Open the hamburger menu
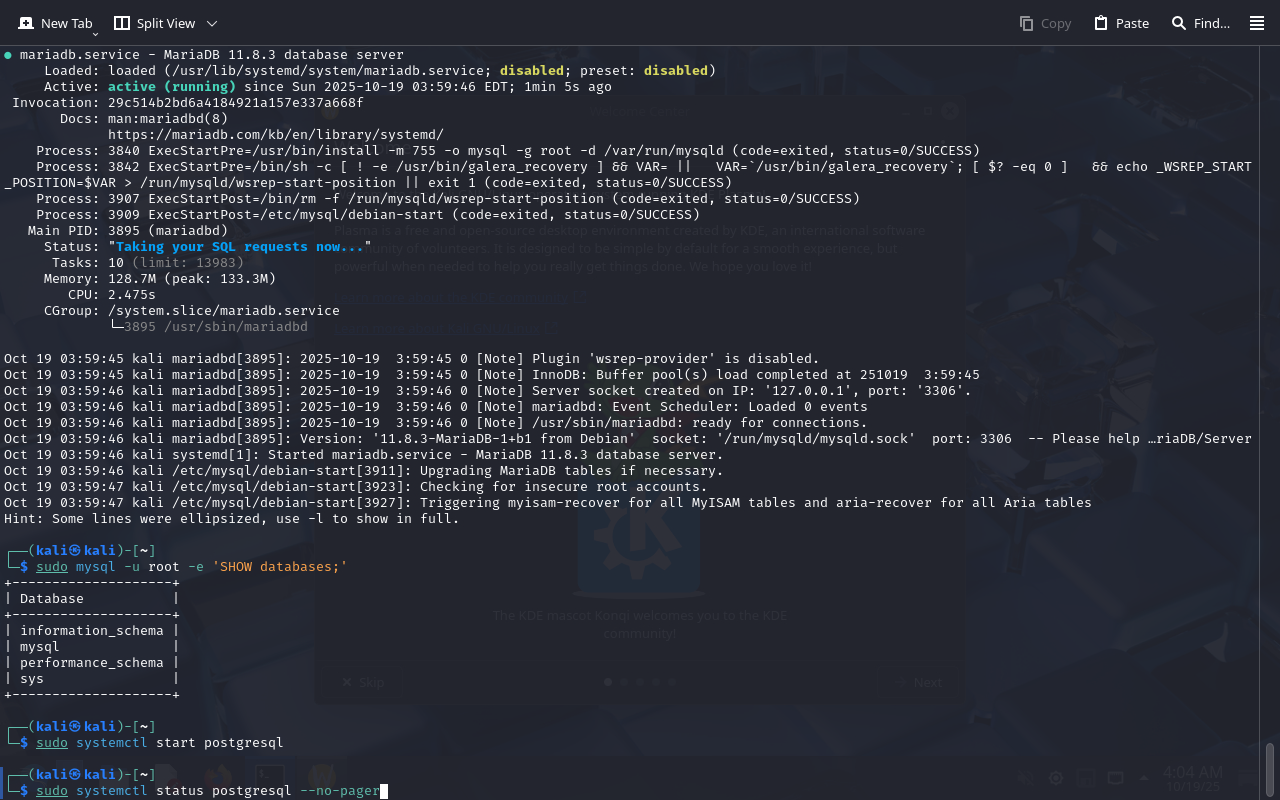 coord(1257,23)
